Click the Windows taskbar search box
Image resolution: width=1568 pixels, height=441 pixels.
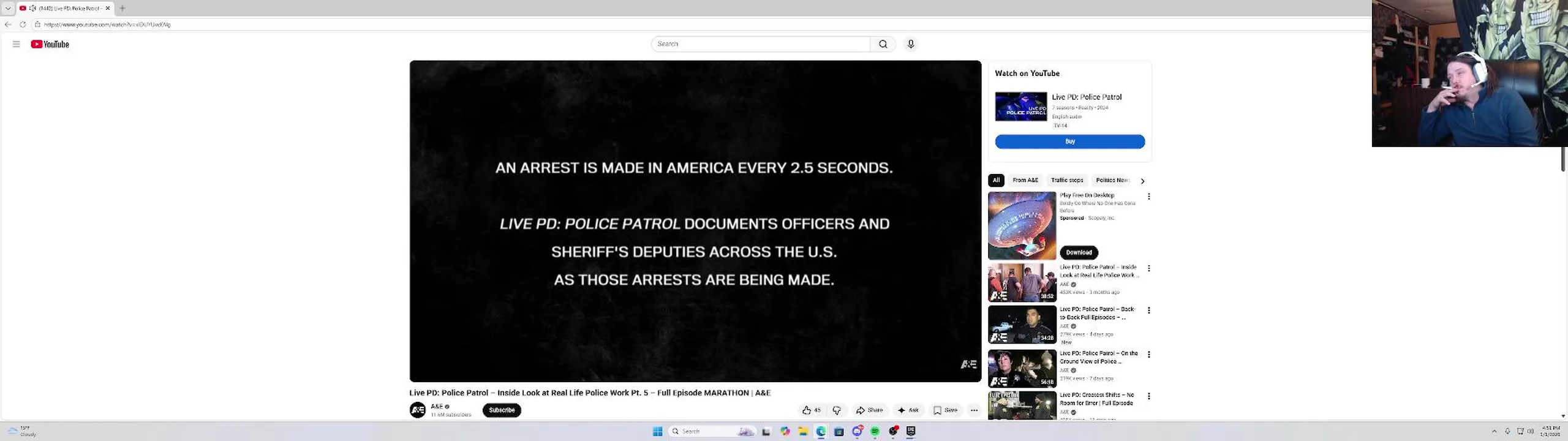712,431
